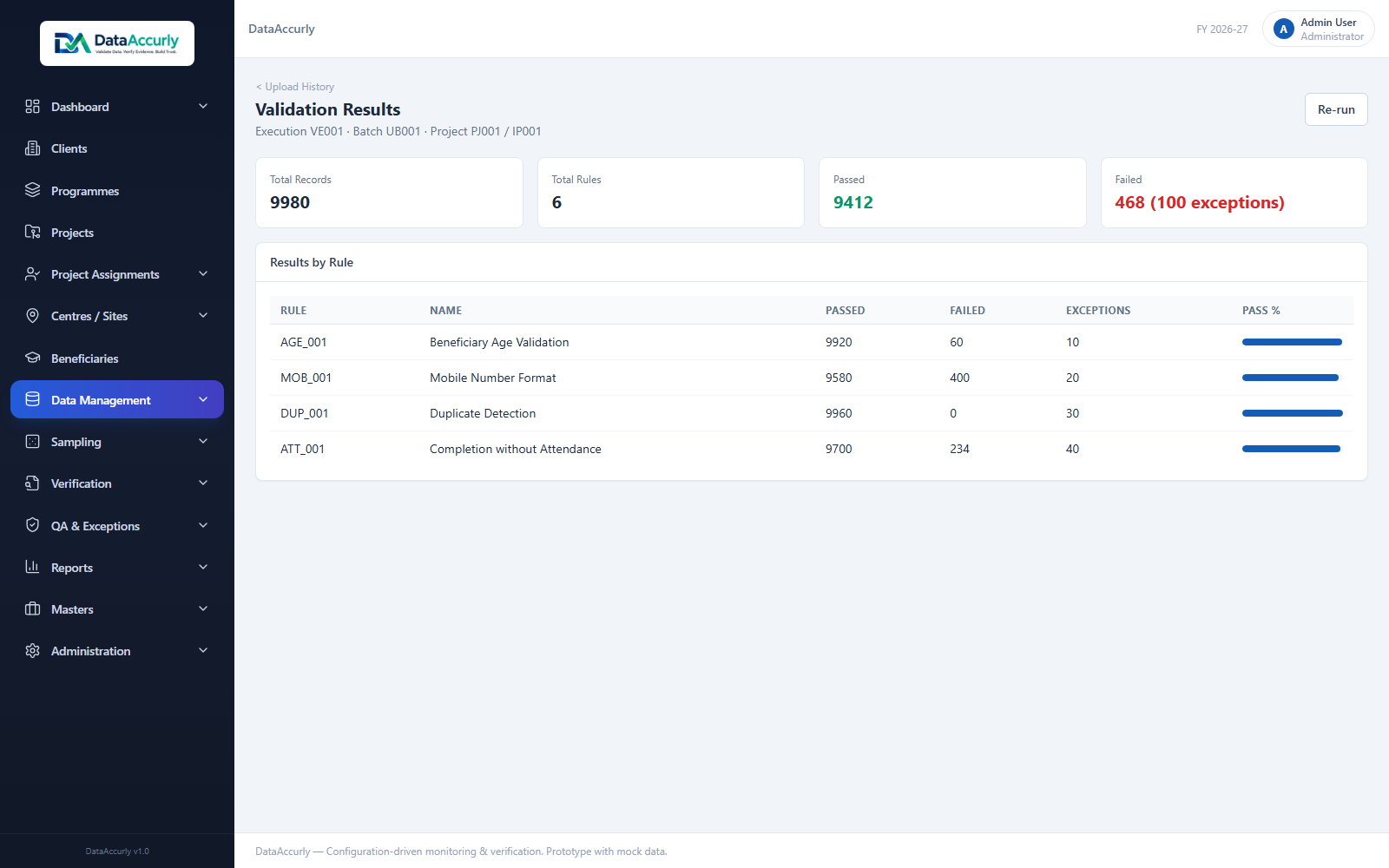Expand the Dashboard chevron

click(x=203, y=107)
